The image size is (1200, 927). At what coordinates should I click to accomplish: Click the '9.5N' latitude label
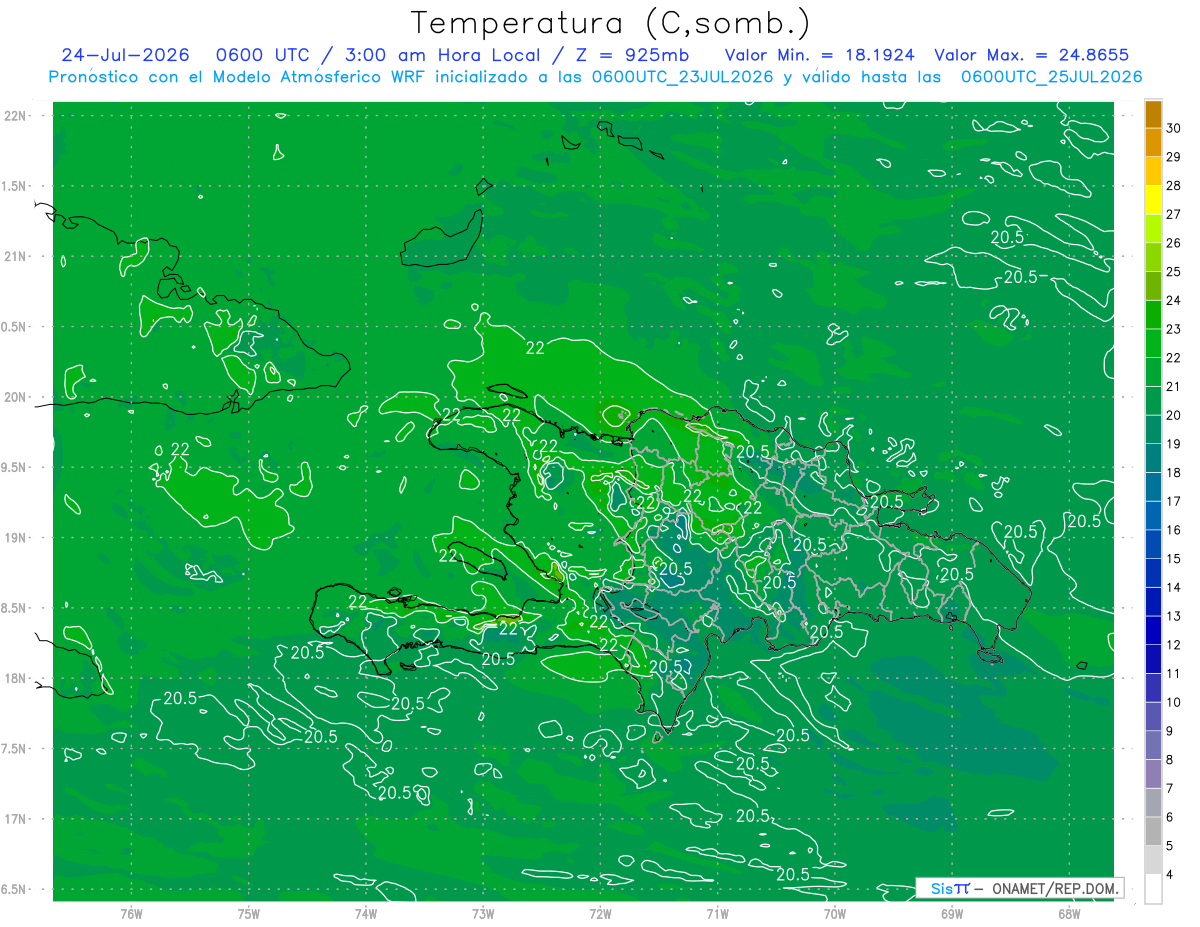pyautogui.click(x=16, y=467)
